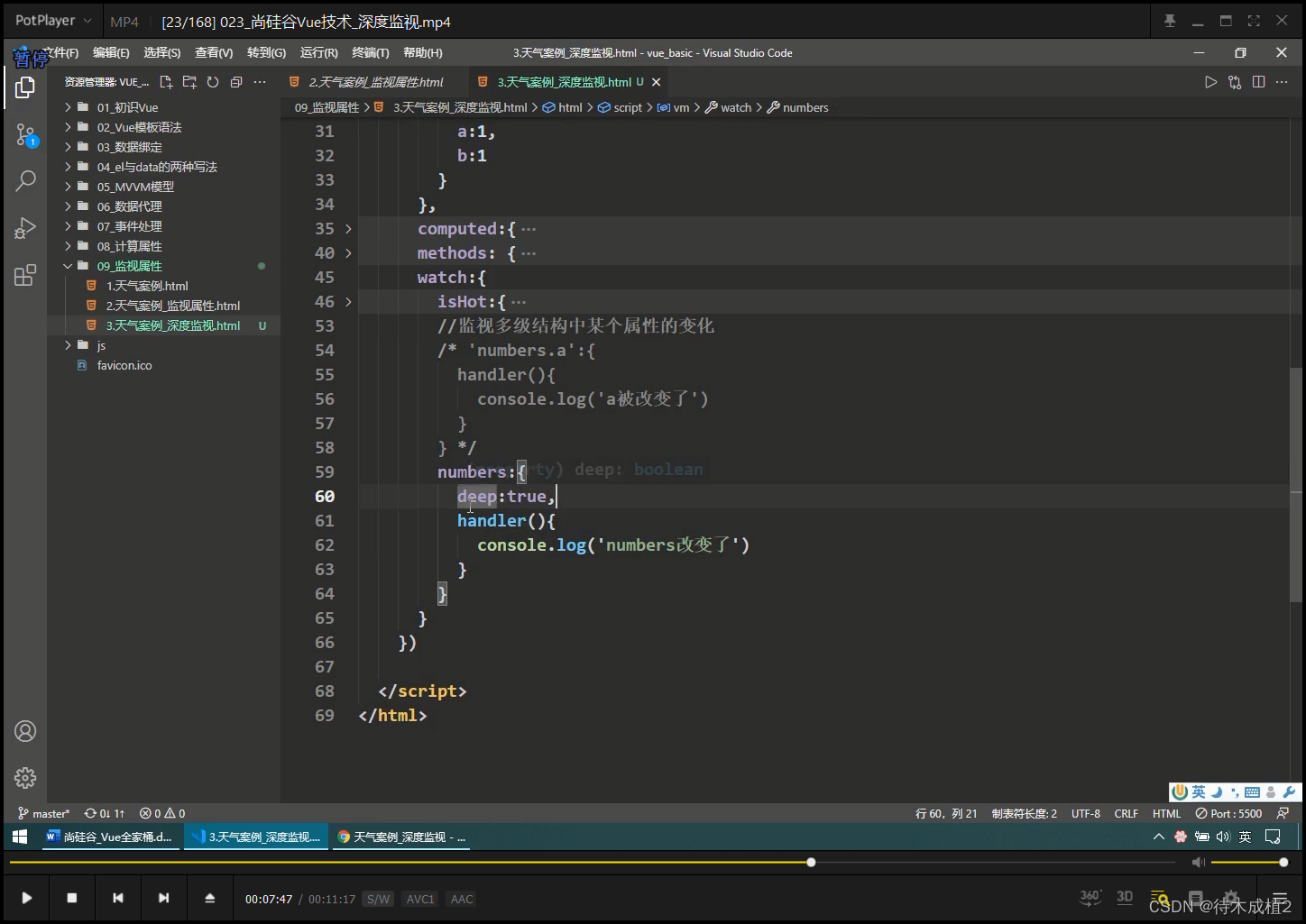
Task: Open the PotPlayer playlist menu icon
Action: [x=1279, y=899]
